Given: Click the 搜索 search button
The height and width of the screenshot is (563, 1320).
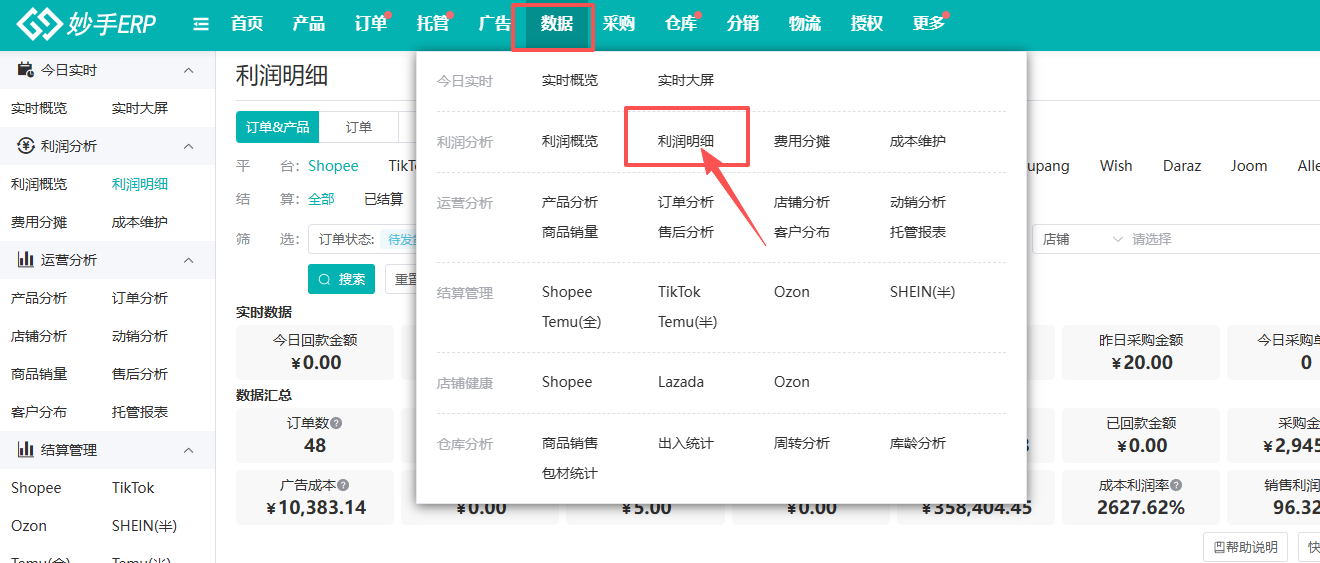Looking at the screenshot, I should point(342,279).
